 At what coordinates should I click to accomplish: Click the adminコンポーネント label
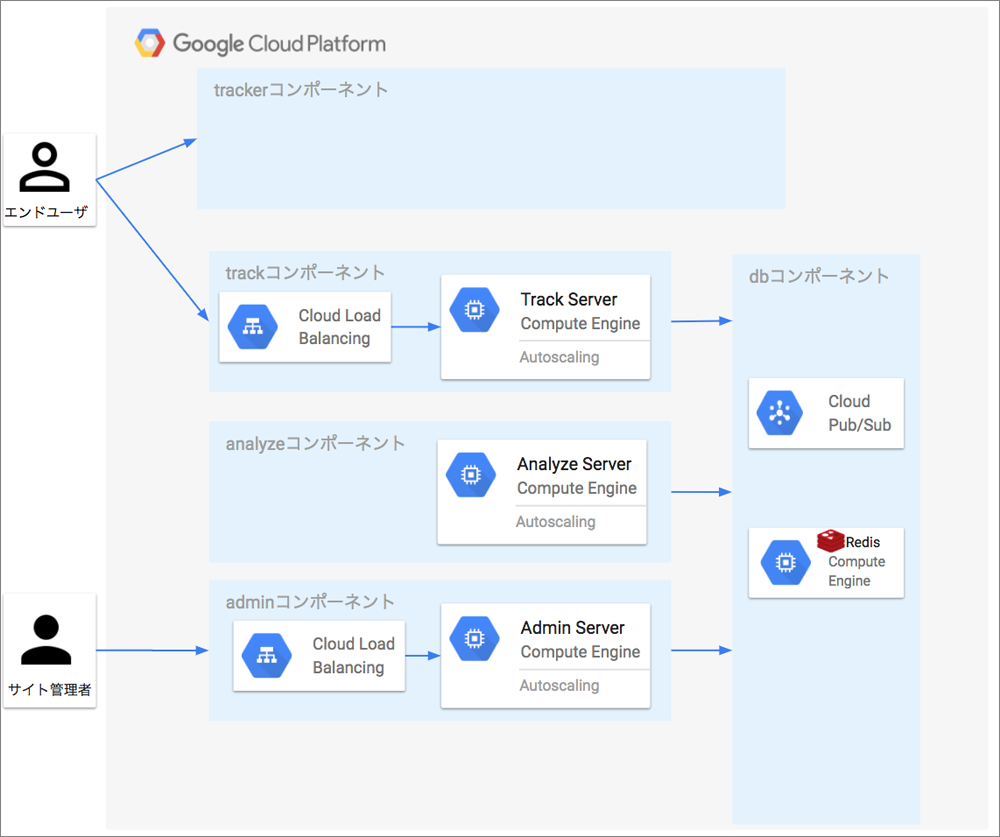[x=310, y=602]
